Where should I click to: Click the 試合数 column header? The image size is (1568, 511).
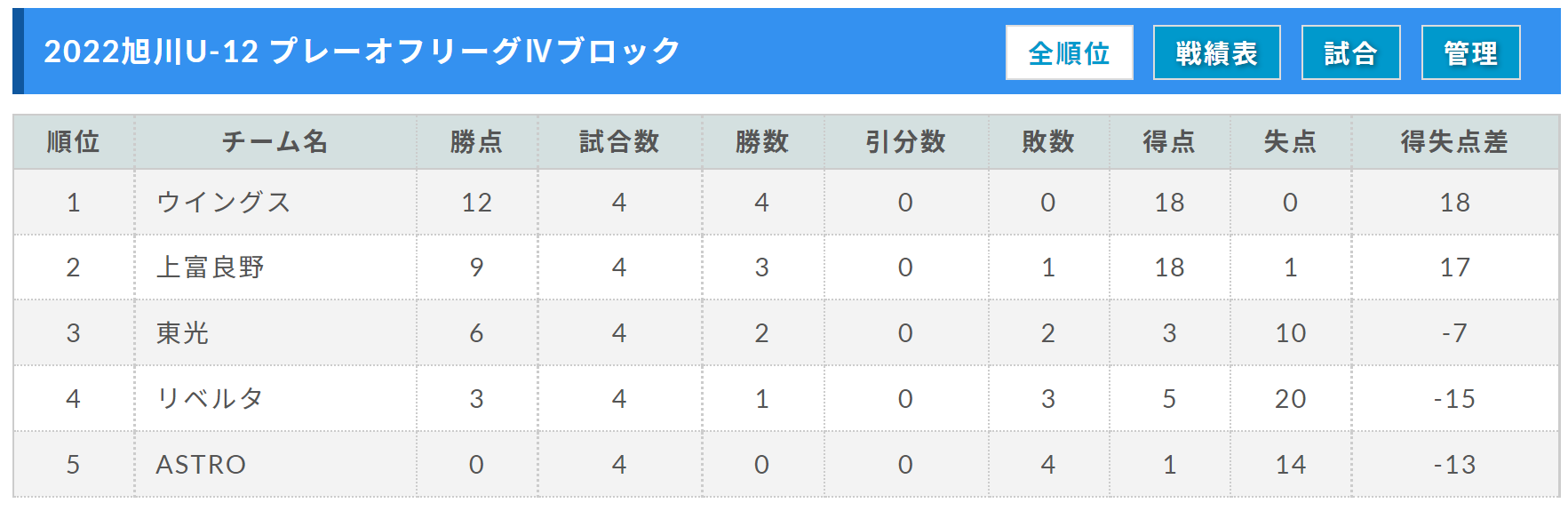point(619,141)
